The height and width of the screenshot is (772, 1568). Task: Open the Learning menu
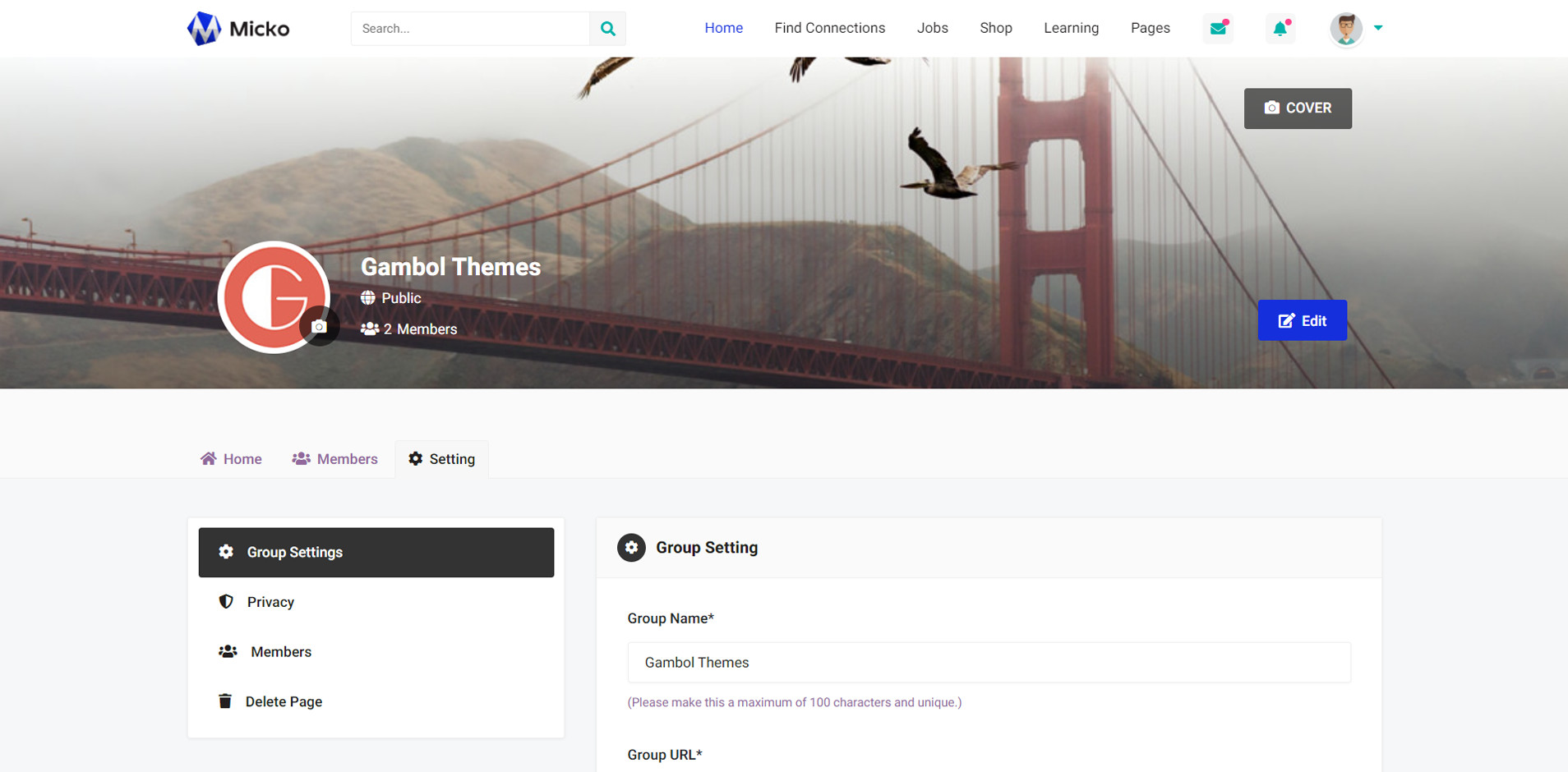click(1071, 28)
